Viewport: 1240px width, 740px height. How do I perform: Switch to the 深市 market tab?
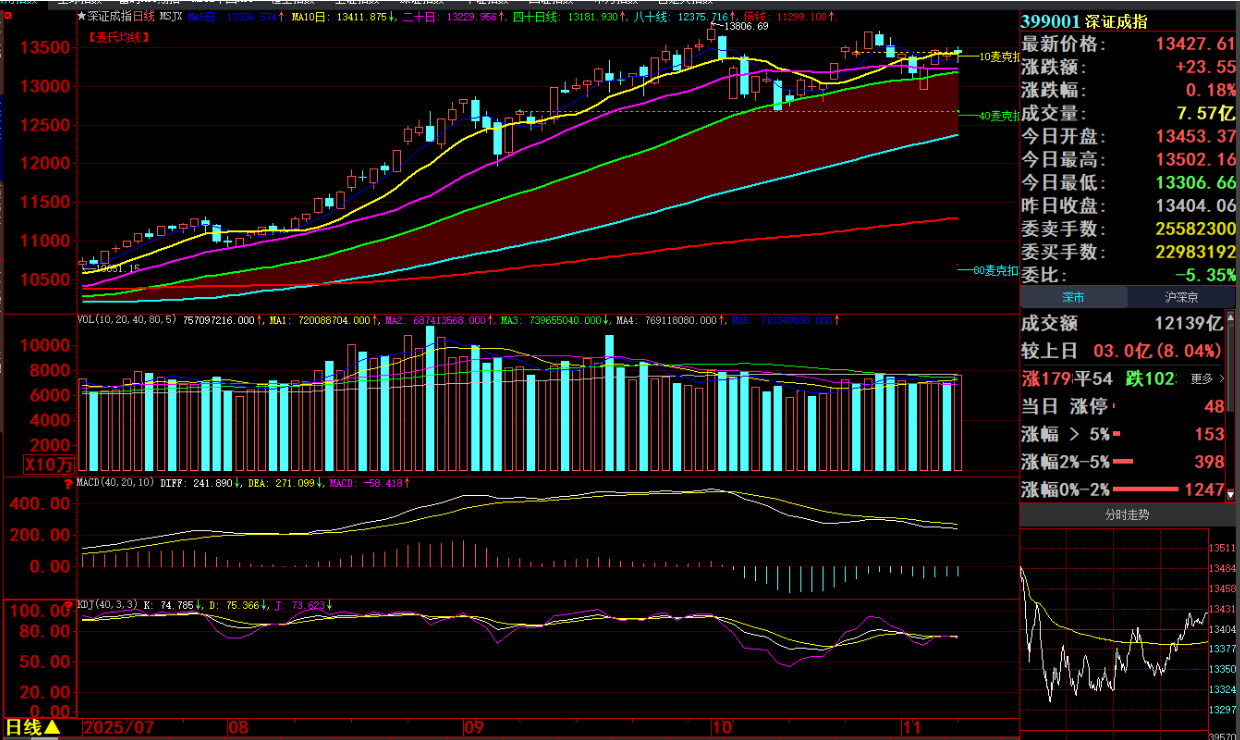tap(1073, 297)
